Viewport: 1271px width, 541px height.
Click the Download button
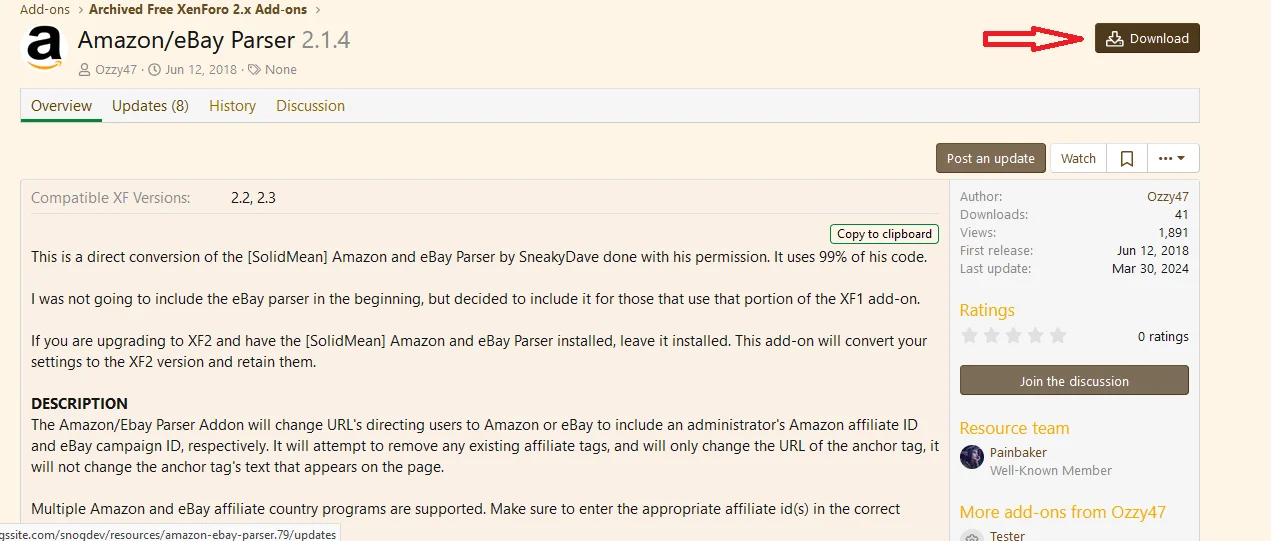tap(1147, 39)
